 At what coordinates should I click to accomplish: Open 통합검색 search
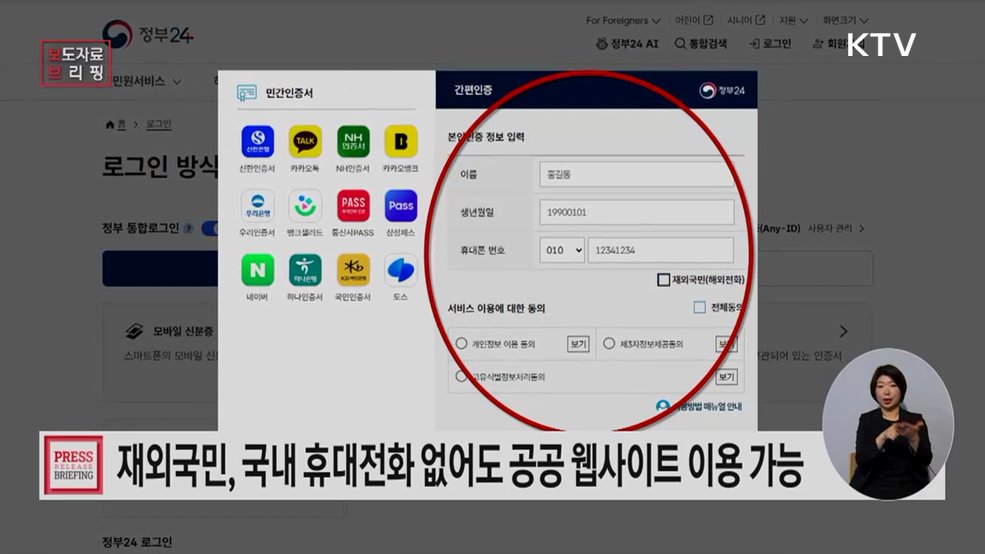click(700, 43)
